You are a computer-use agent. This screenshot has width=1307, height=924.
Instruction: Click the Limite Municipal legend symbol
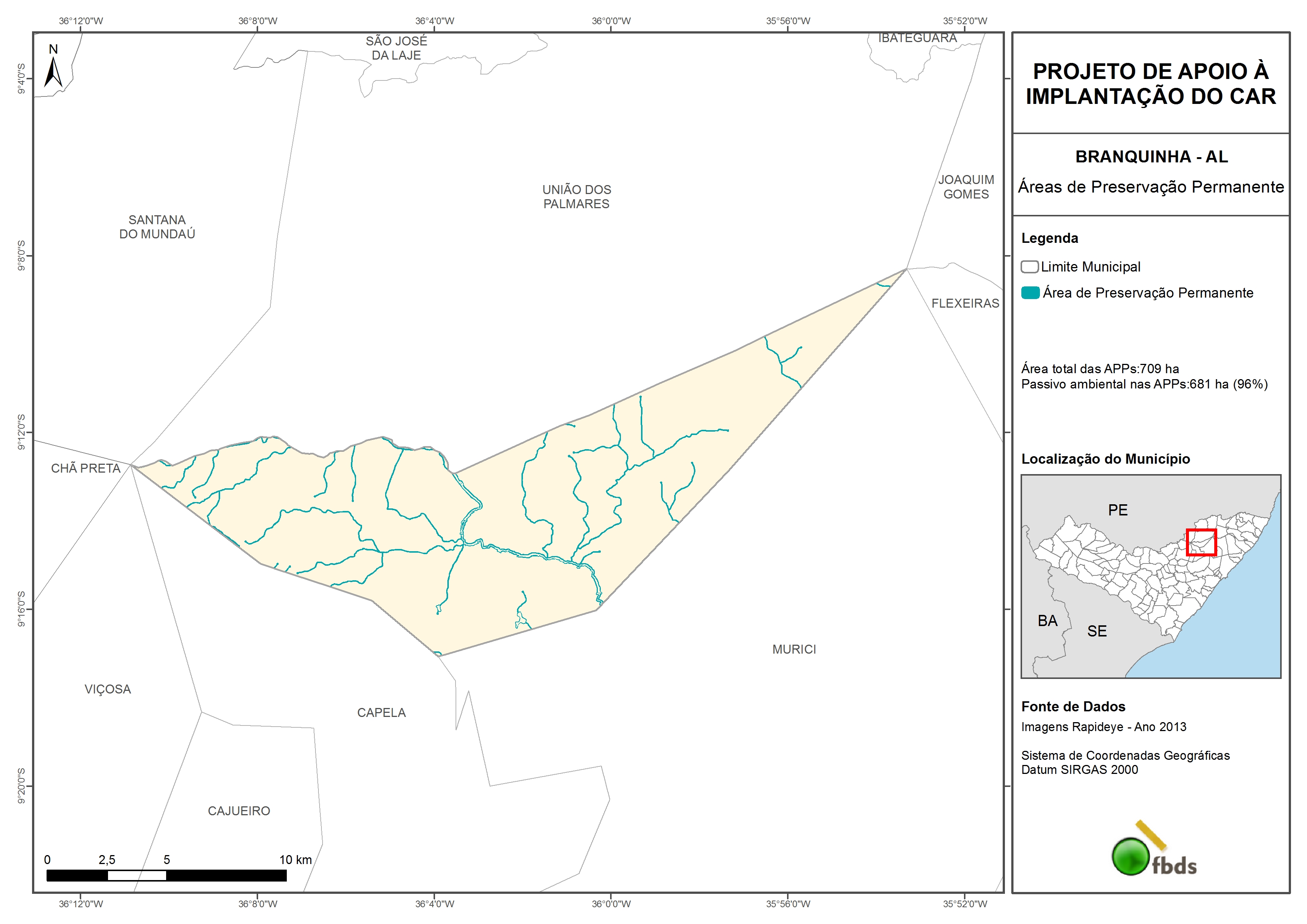tap(1029, 266)
